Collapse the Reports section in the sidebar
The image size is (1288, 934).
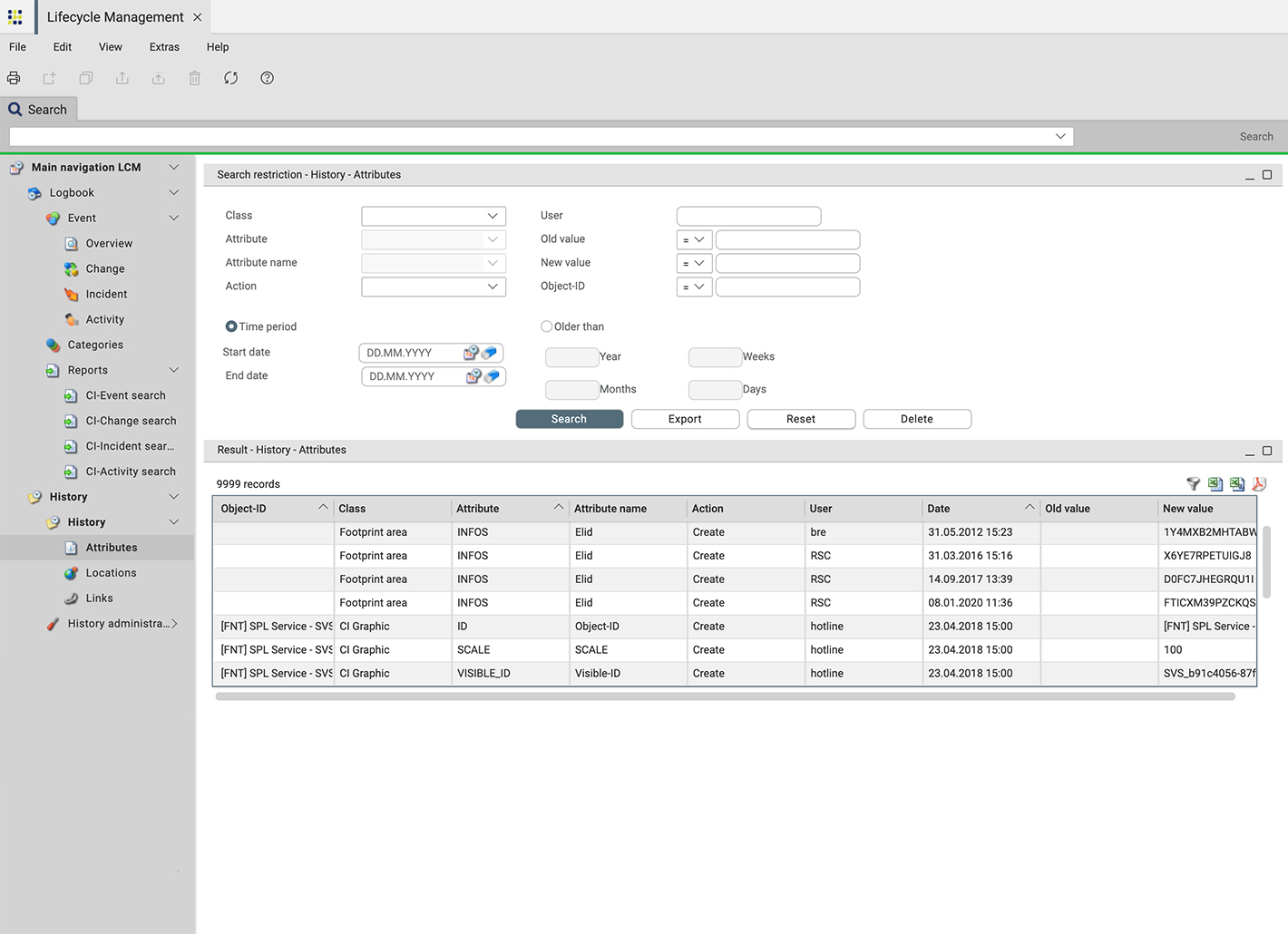click(173, 370)
